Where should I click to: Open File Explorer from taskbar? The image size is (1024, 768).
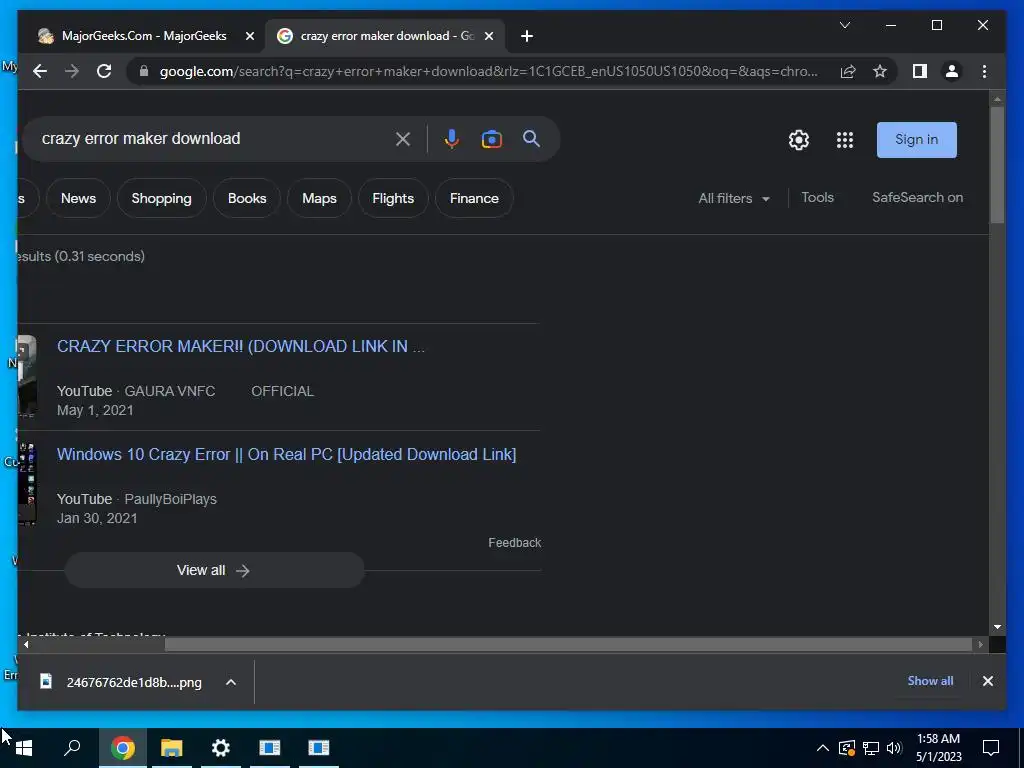(172, 748)
